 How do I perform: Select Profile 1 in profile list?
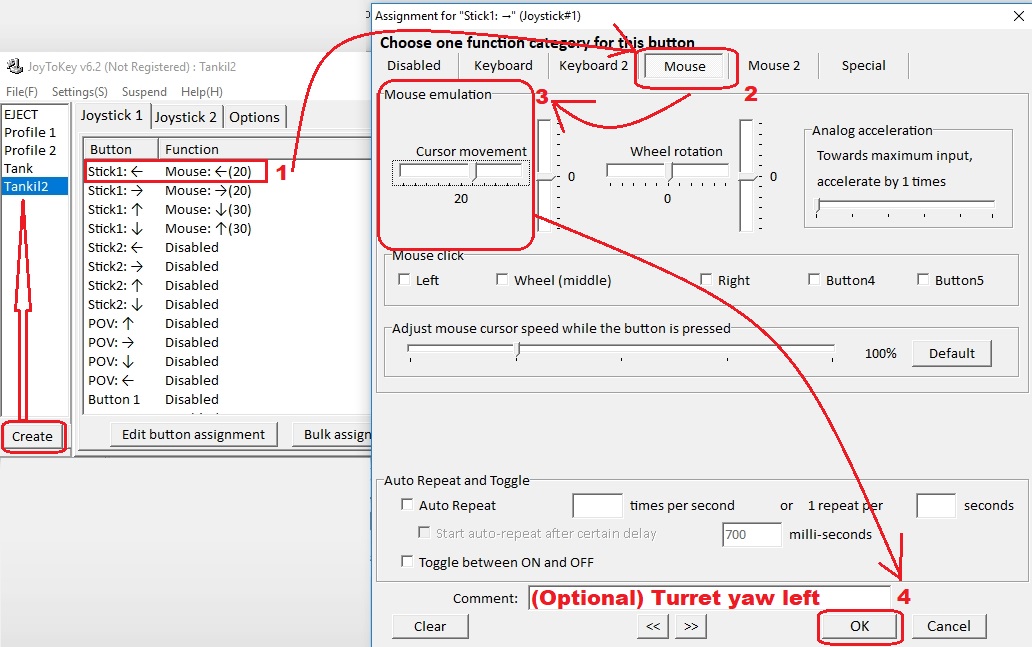click(35, 132)
